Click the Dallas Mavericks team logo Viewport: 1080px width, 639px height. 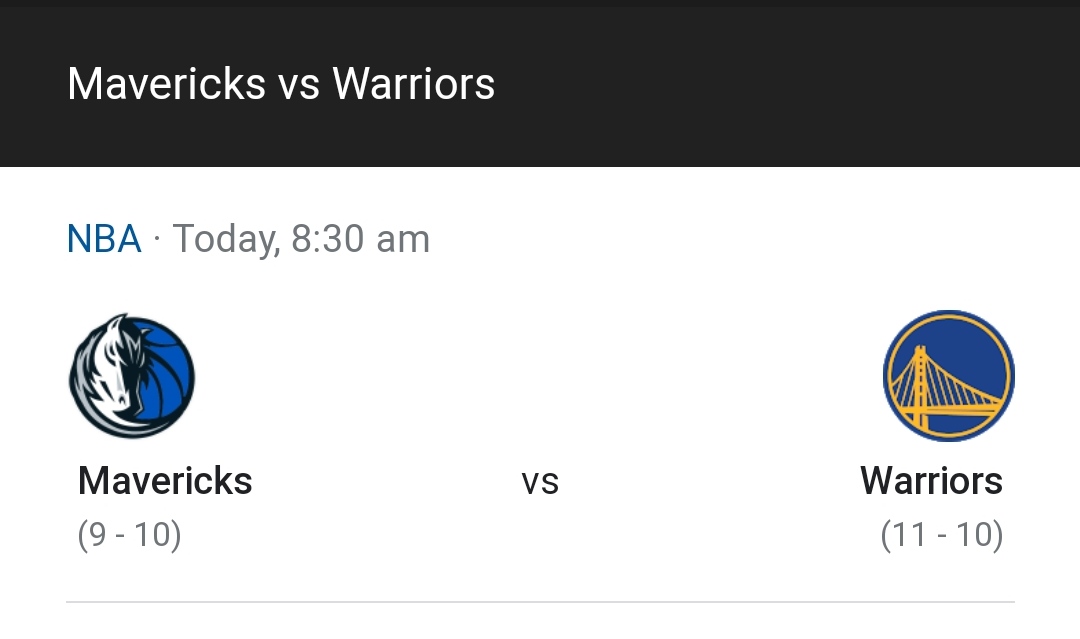click(132, 376)
